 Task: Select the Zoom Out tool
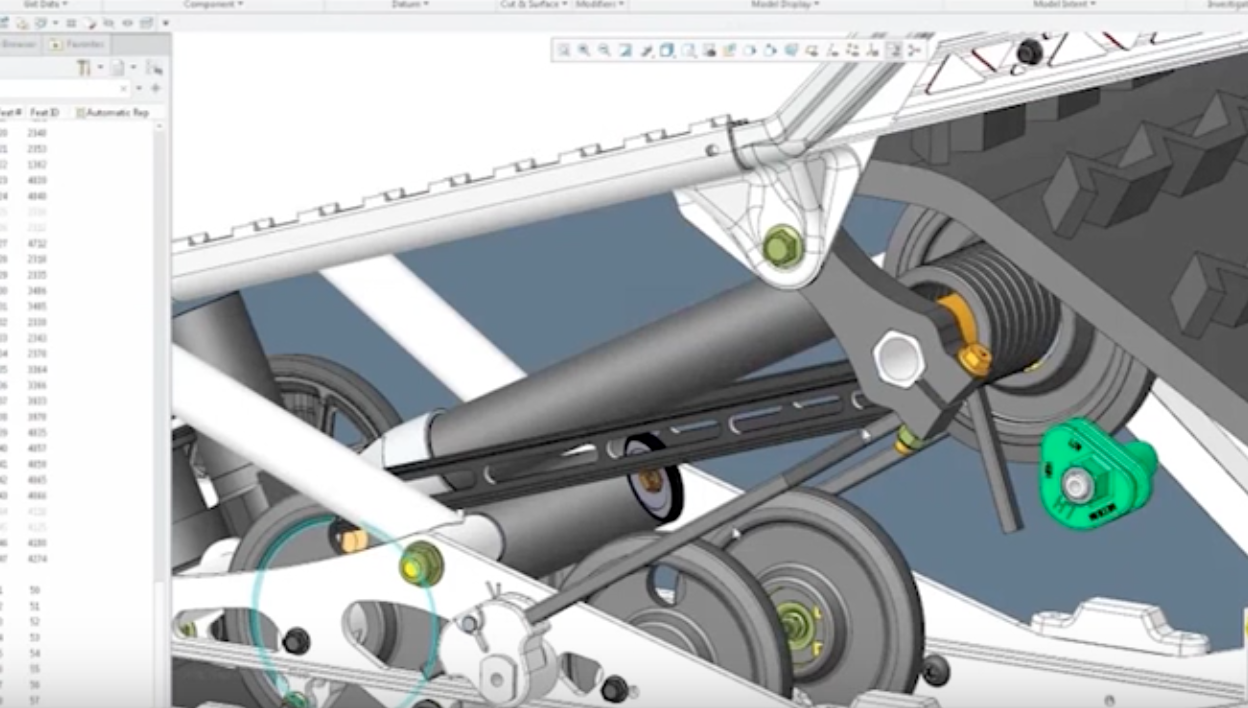[602, 48]
